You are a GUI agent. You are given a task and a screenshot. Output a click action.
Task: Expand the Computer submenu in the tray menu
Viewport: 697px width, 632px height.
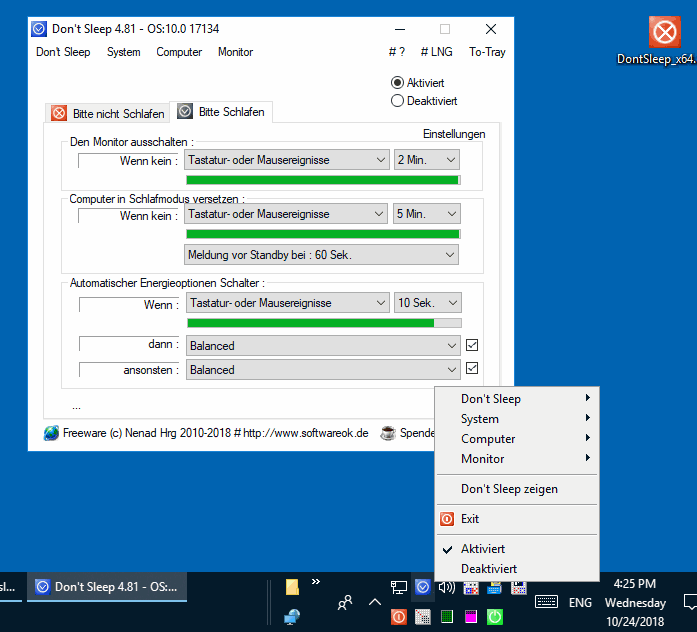pos(518,439)
